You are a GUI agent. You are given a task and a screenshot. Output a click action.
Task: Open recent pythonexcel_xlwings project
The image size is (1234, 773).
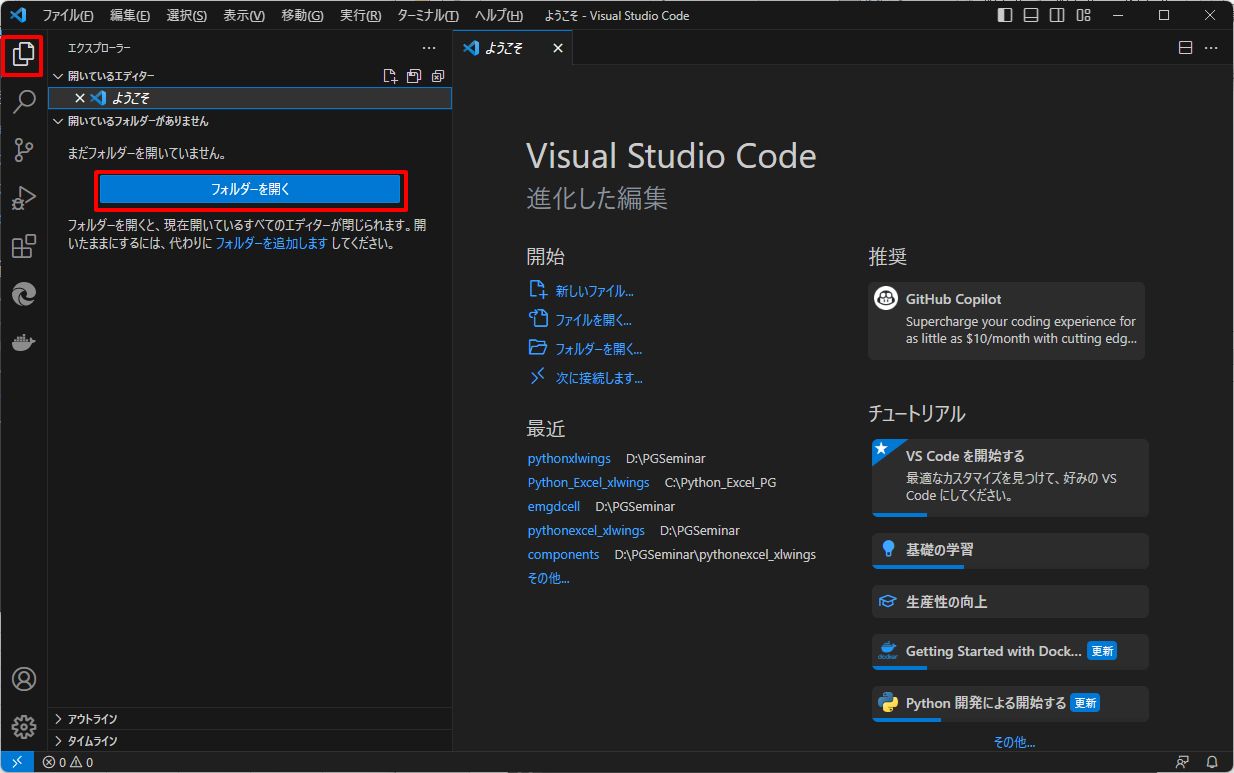586,530
